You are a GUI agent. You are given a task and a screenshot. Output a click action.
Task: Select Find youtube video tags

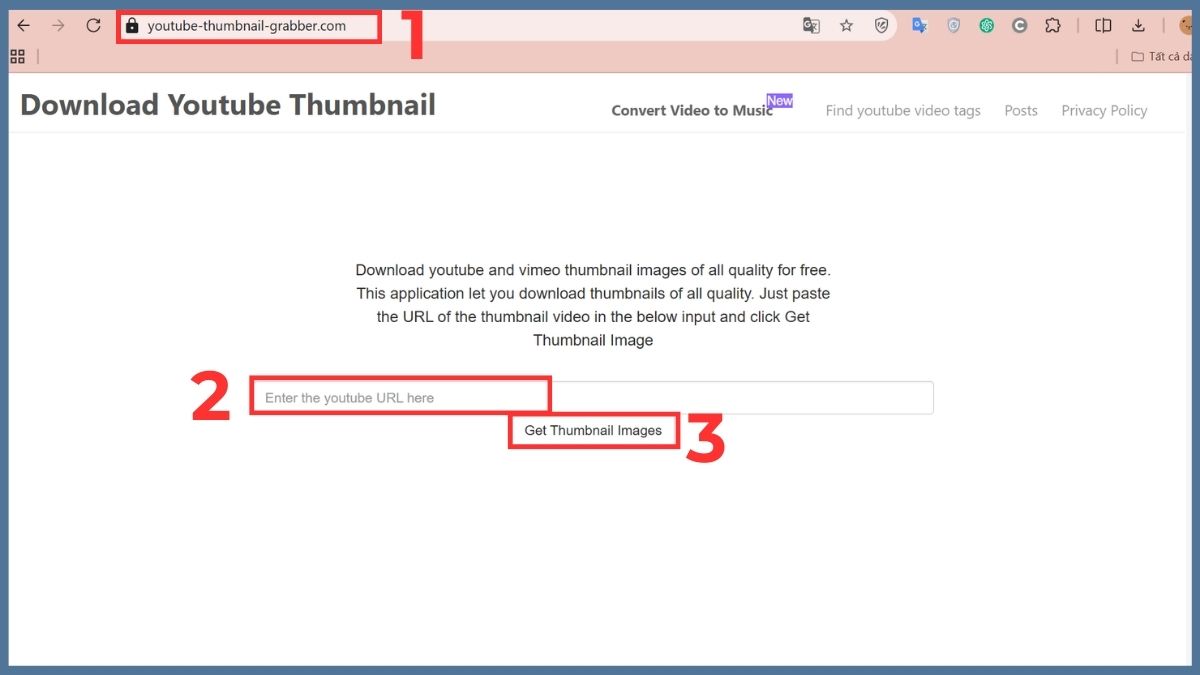click(x=903, y=110)
